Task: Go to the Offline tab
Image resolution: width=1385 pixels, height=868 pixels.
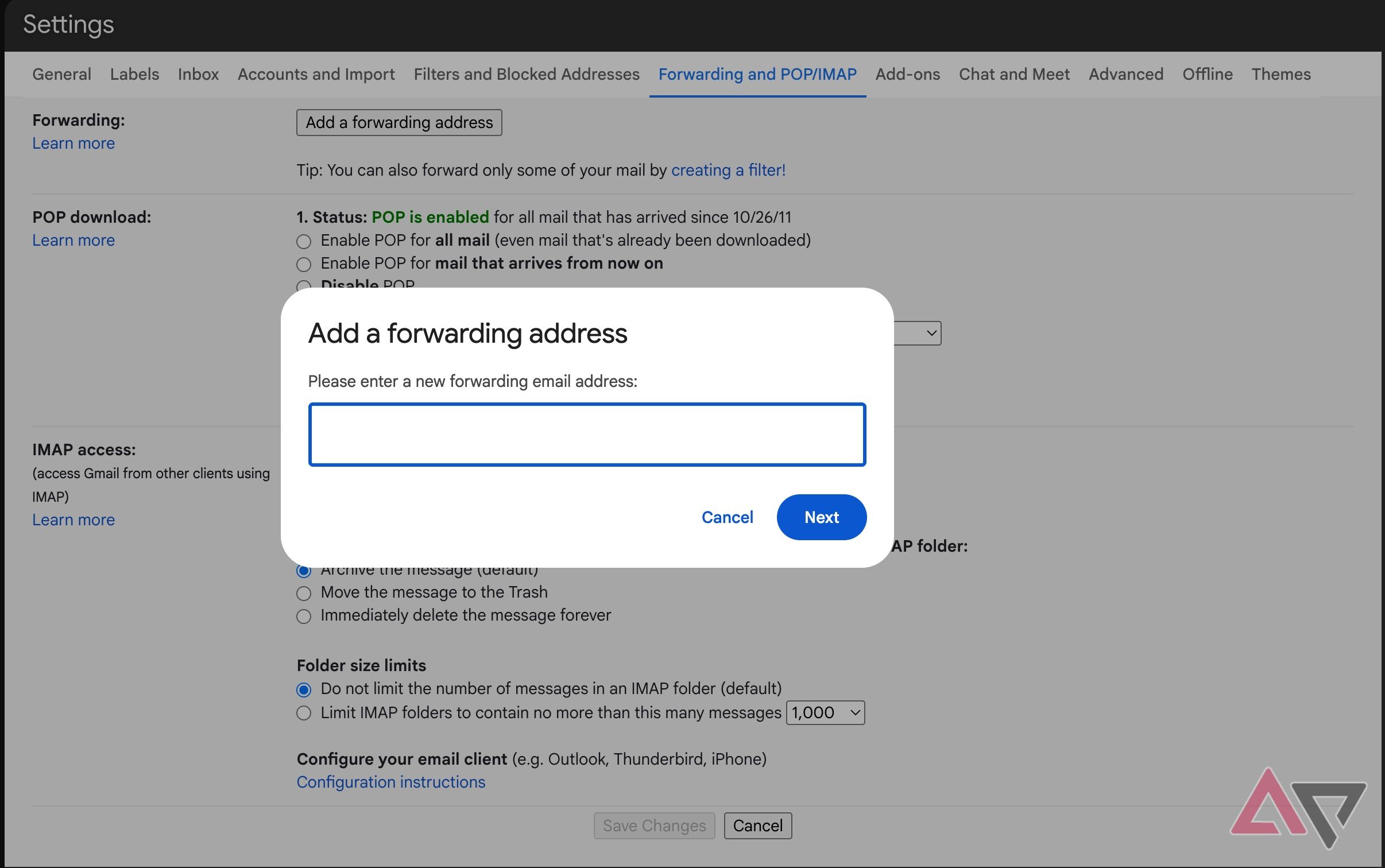Action: pos(1207,74)
